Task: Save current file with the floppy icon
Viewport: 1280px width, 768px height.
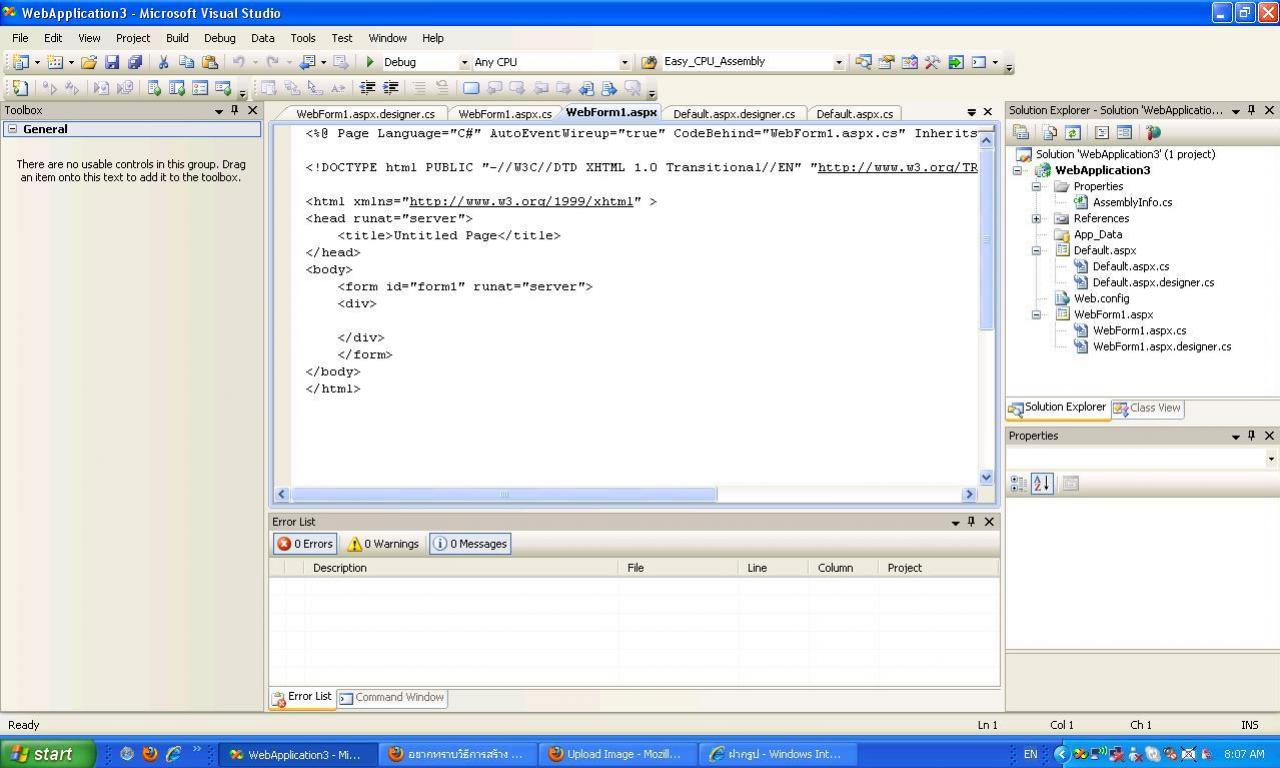Action: pos(112,62)
